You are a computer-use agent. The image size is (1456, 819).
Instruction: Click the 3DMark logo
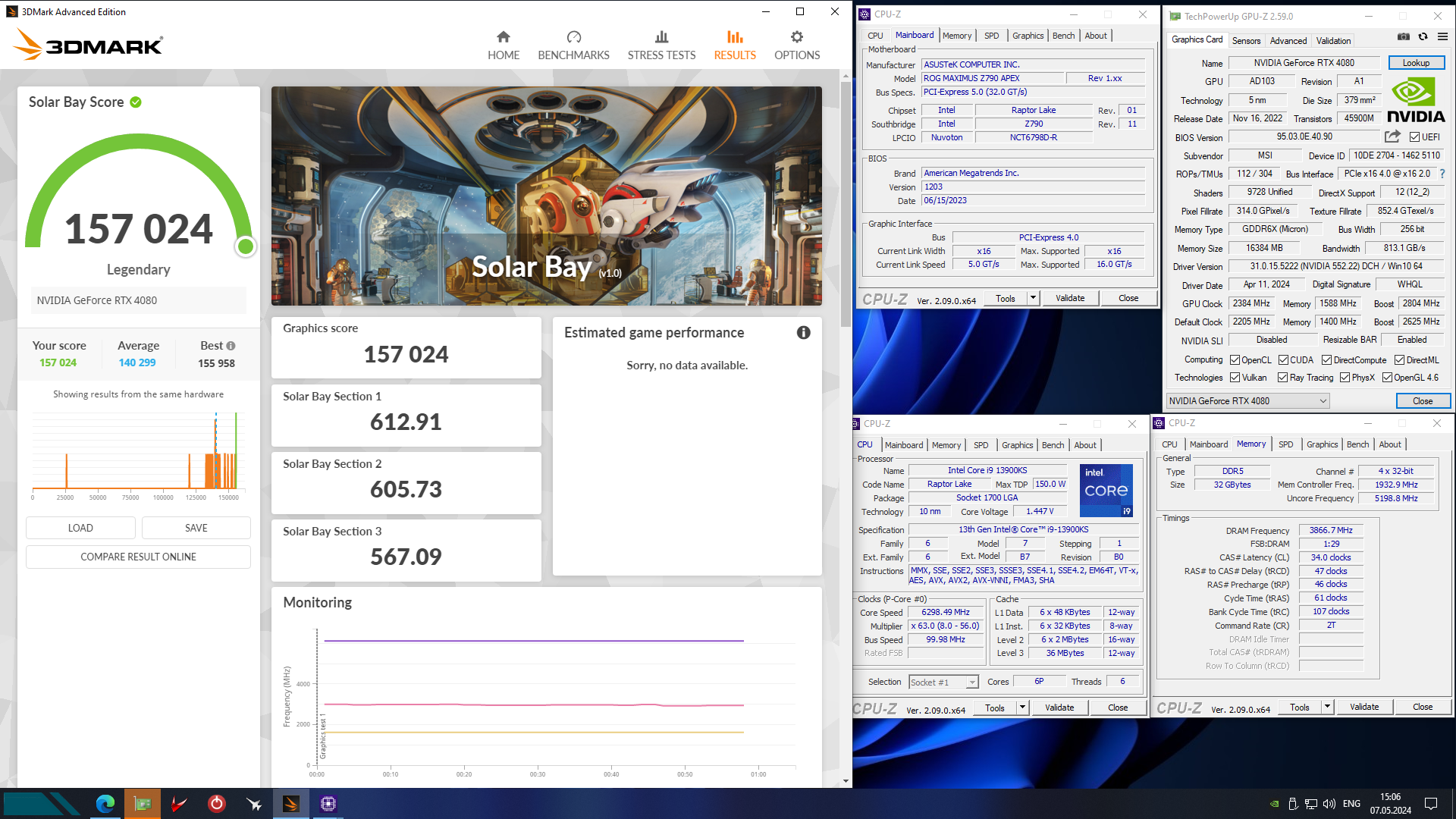(x=88, y=45)
